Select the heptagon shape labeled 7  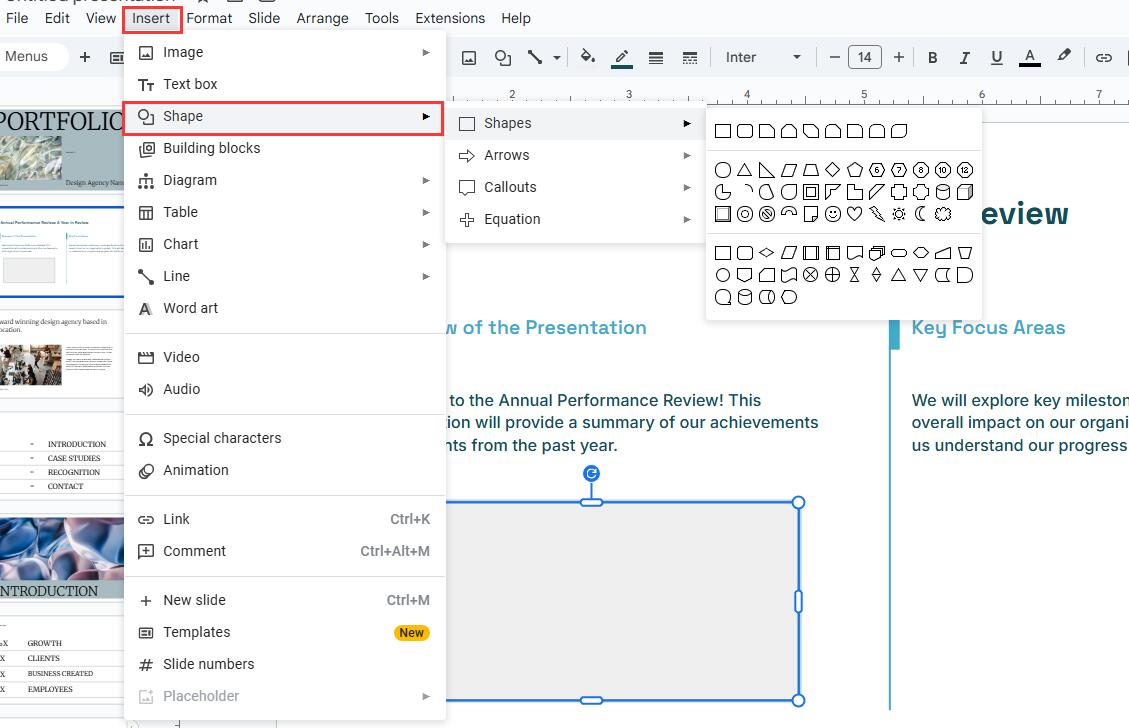[x=899, y=170]
